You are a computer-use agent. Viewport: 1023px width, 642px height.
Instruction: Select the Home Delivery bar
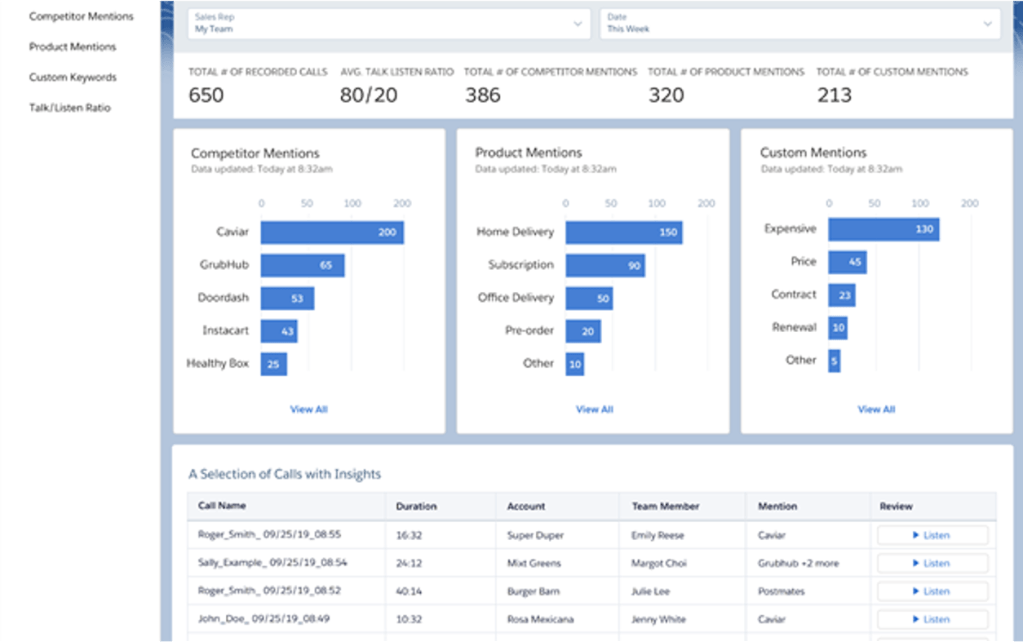coord(623,233)
